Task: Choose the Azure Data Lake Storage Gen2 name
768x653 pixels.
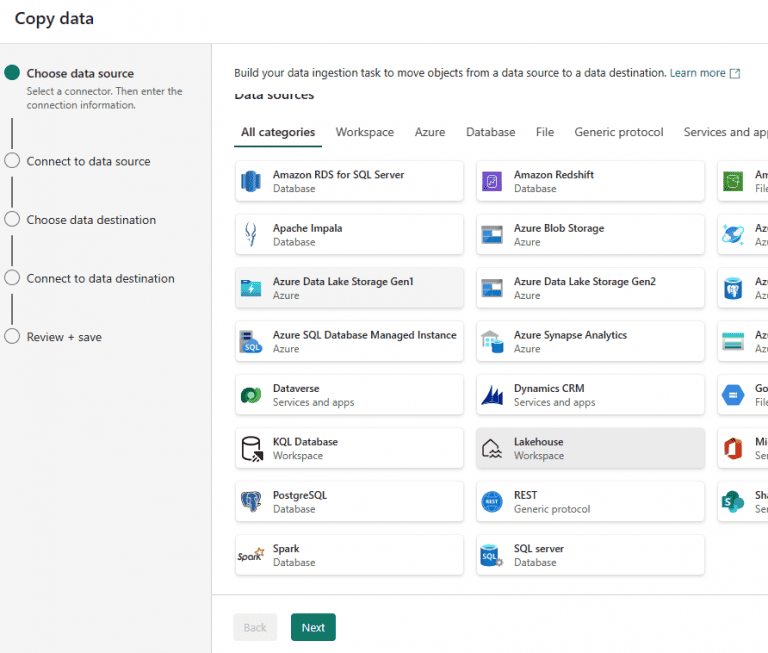Action: click(x=584, y=281)
